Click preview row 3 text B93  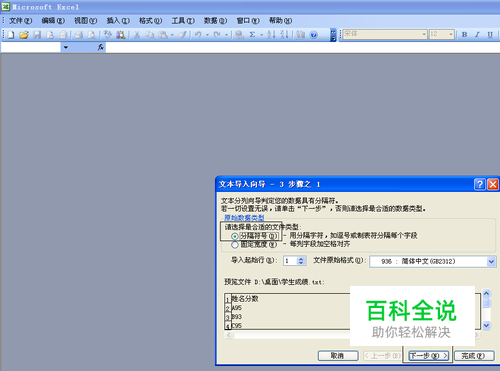coord(237,317)
